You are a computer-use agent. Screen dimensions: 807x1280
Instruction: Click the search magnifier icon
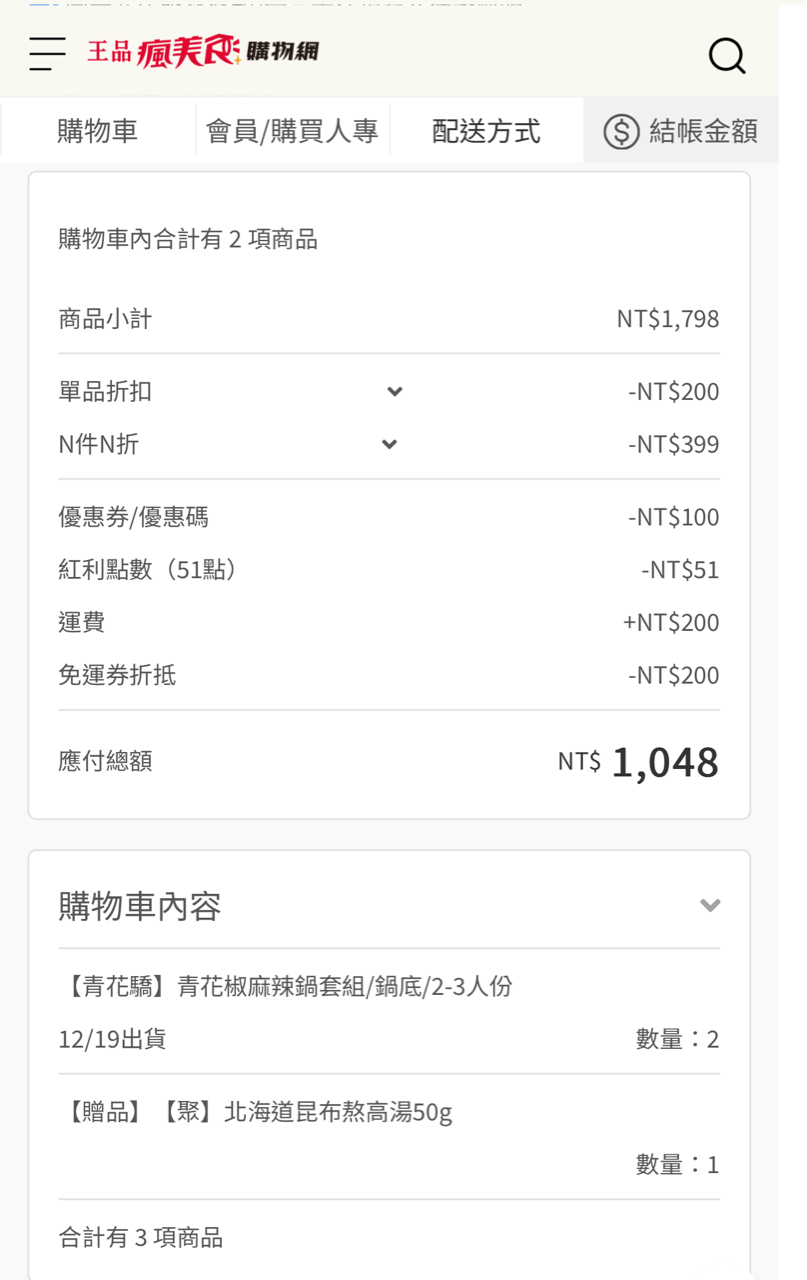pyautogui.click(x=727, y=56)
